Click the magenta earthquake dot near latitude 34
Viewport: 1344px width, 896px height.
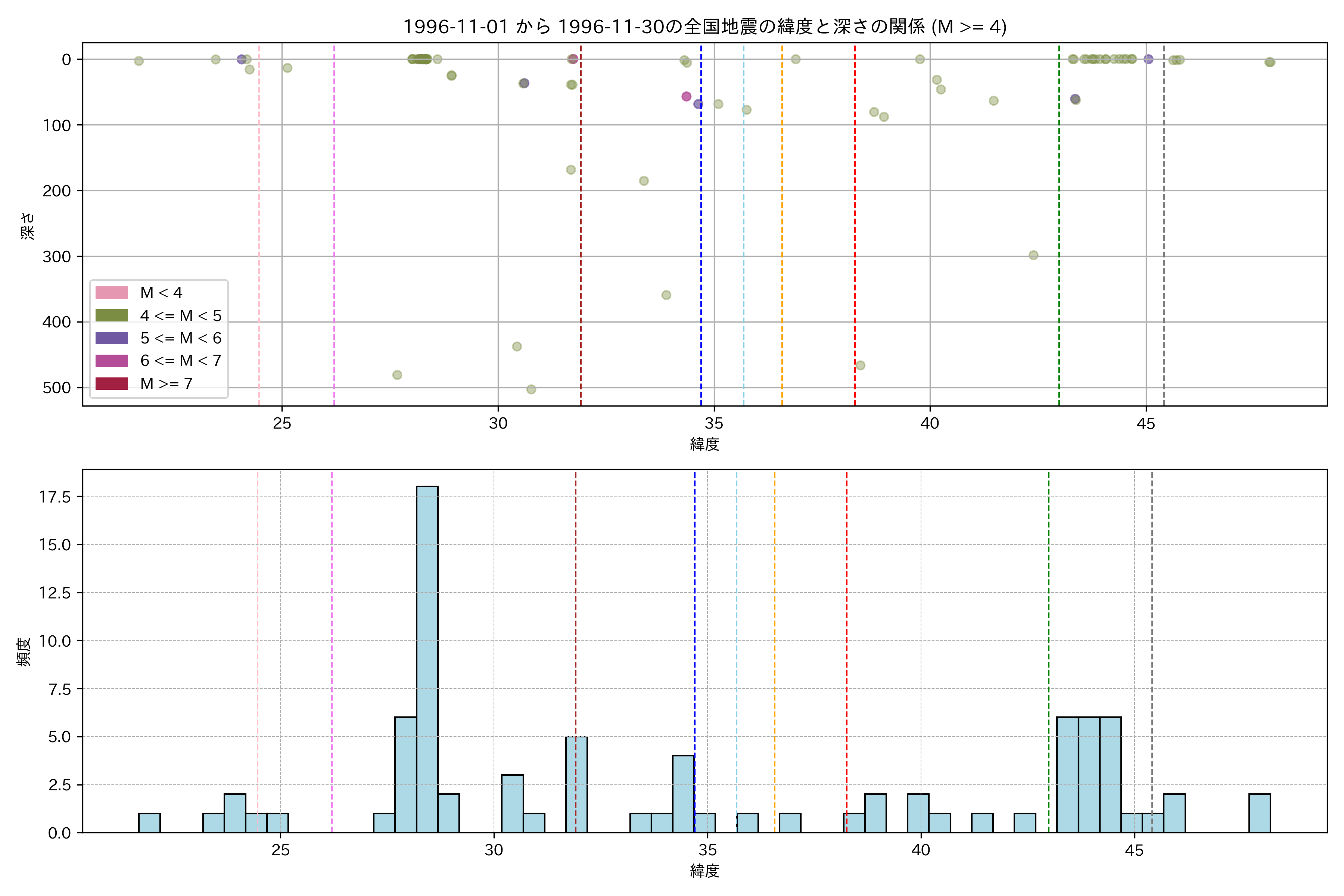[x=686, y=97]
